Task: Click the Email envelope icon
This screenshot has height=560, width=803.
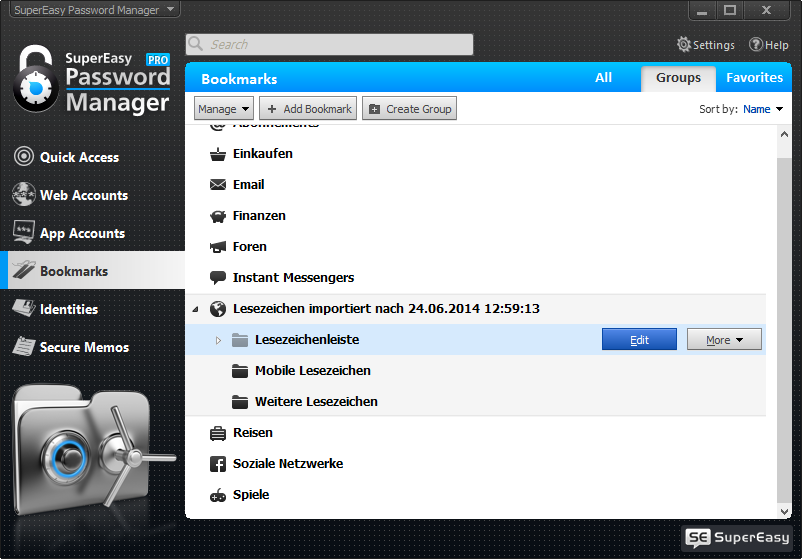Action: tap(218, 184)
